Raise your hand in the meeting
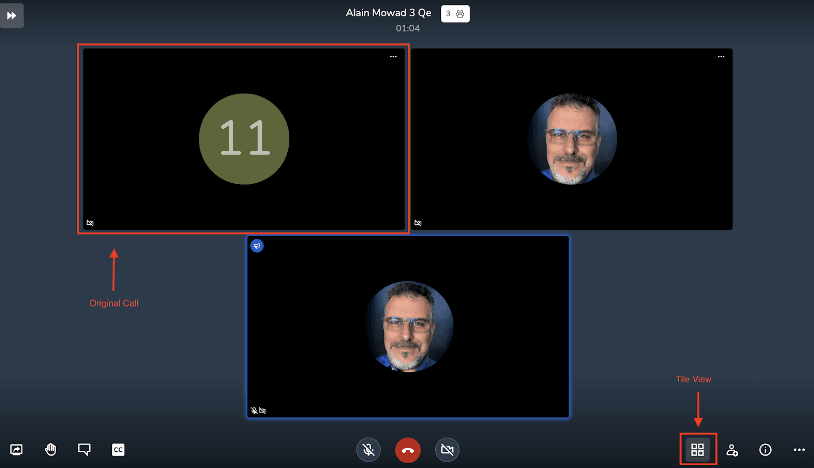Screen dimensions: 814x468 [x=50, y=450]
